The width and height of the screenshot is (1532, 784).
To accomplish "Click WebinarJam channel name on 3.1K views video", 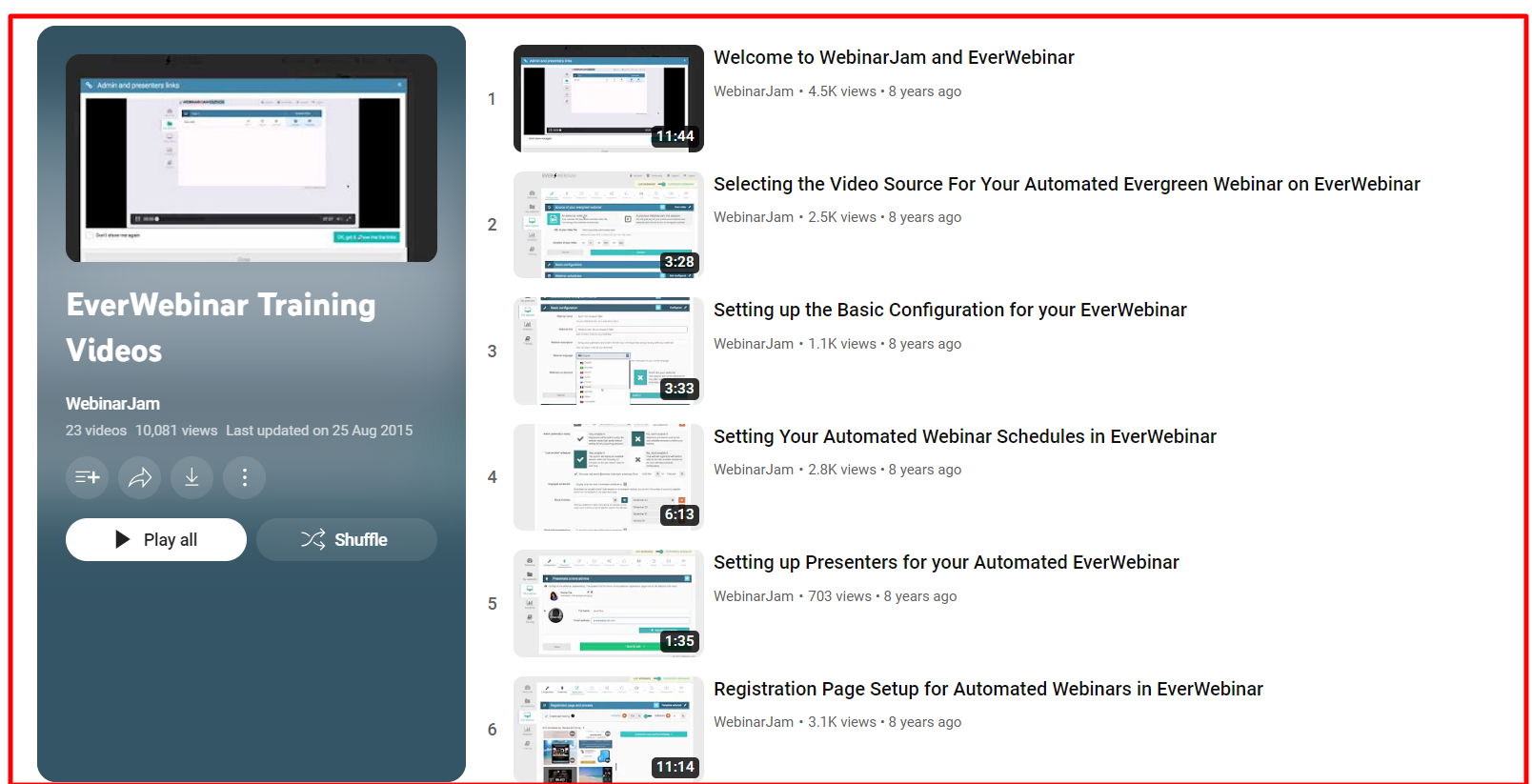I will point(754,722).
